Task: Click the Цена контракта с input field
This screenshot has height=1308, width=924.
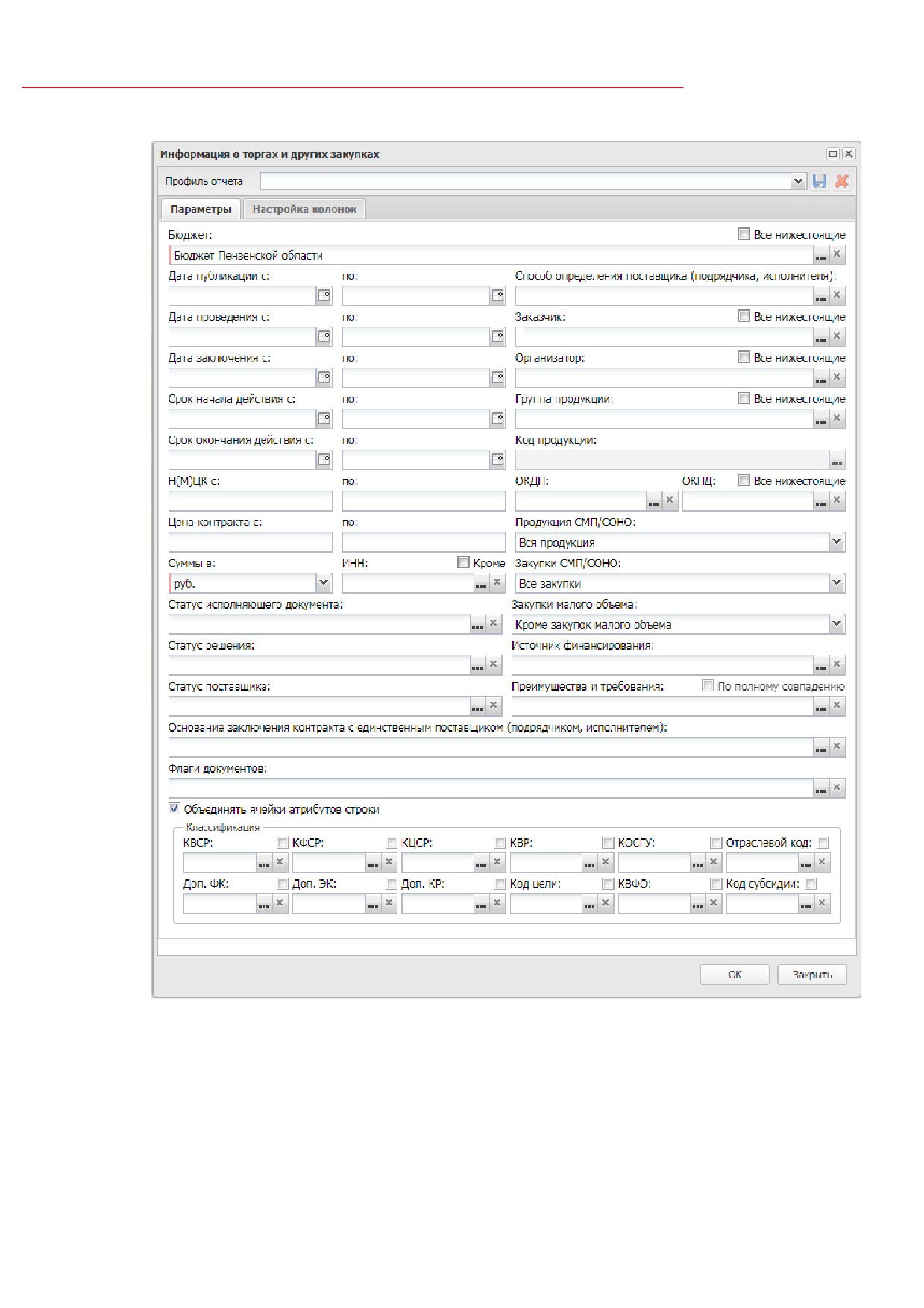Action: pos(251,541)
